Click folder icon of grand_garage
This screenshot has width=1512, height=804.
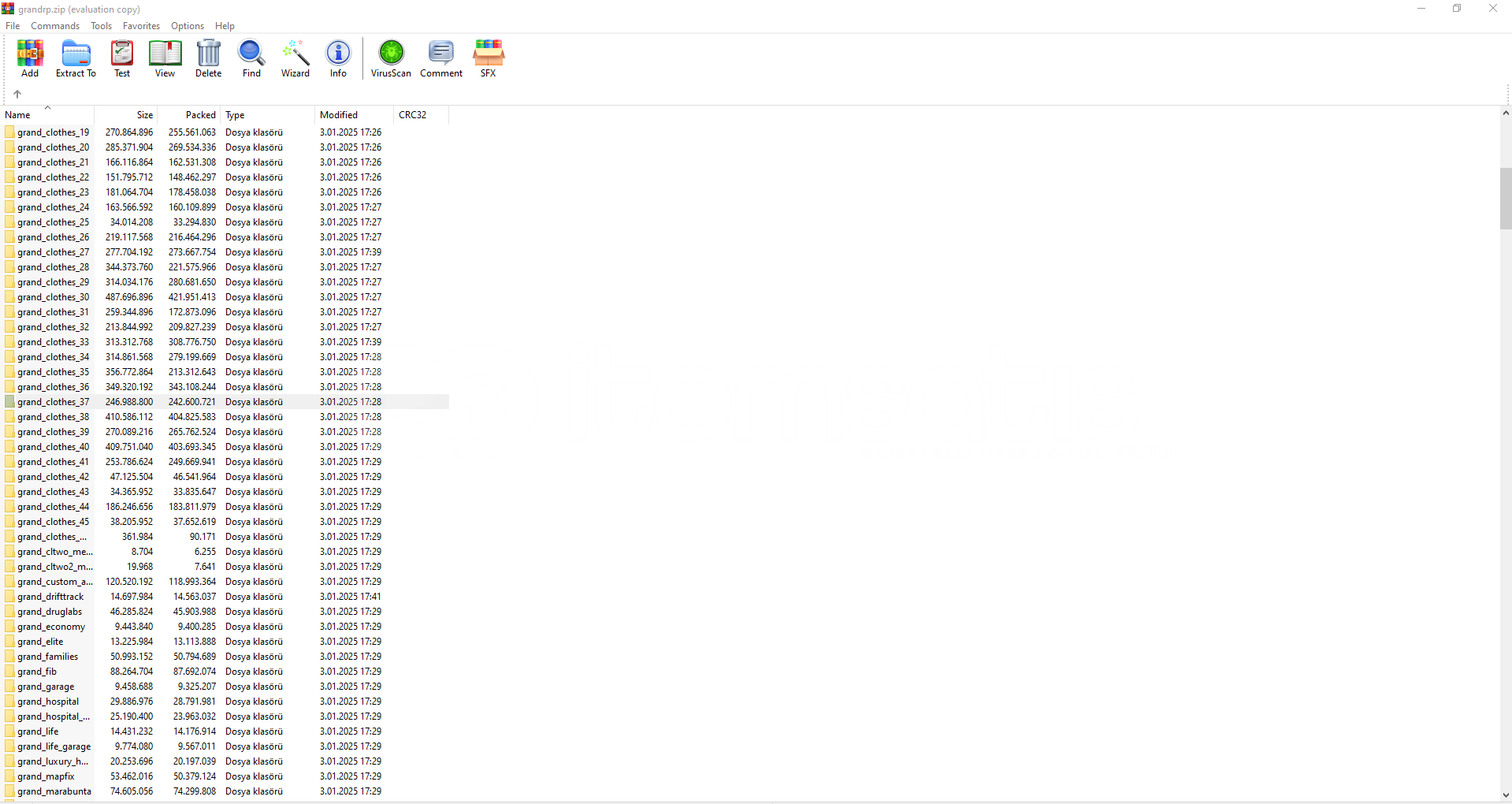point(9,687)
